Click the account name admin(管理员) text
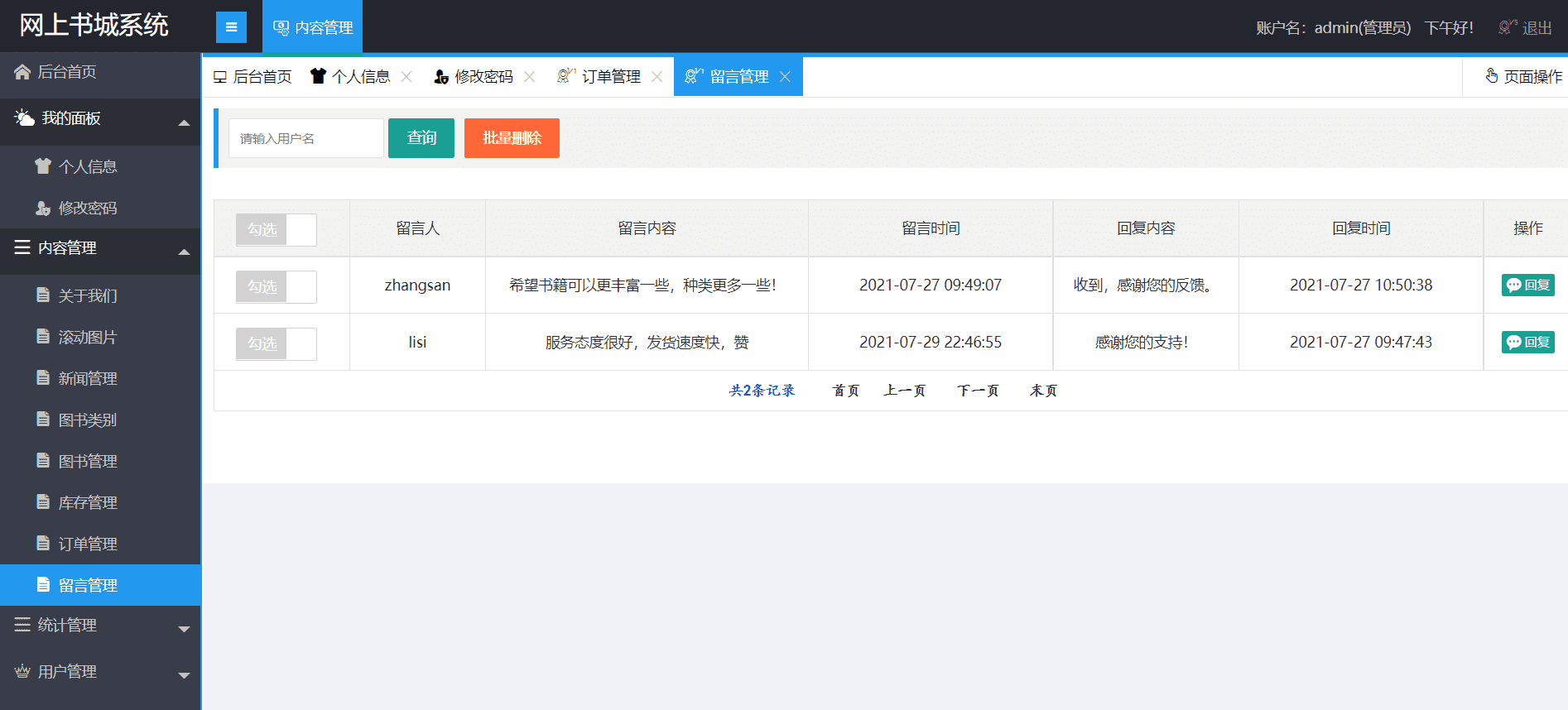This screenshot has height=710, width=1568. [x=1363, y=28]
